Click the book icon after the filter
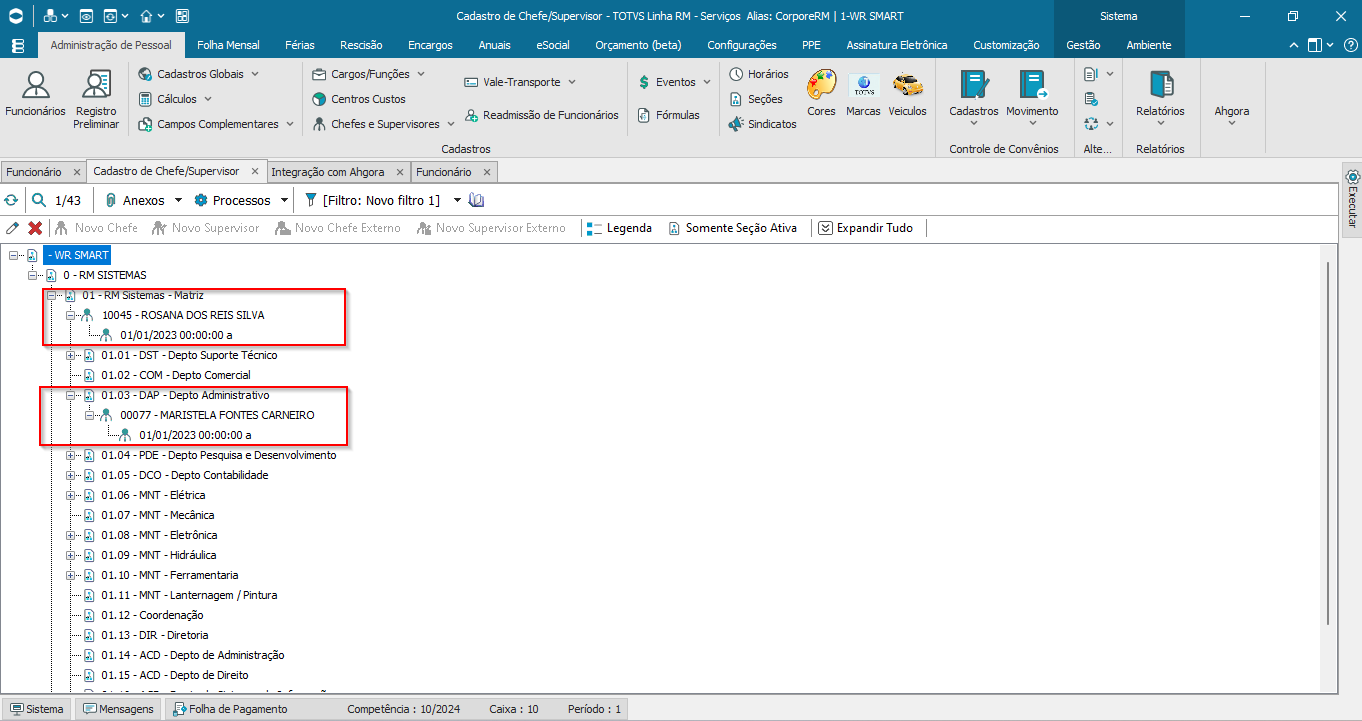 [x=477, y=200]
